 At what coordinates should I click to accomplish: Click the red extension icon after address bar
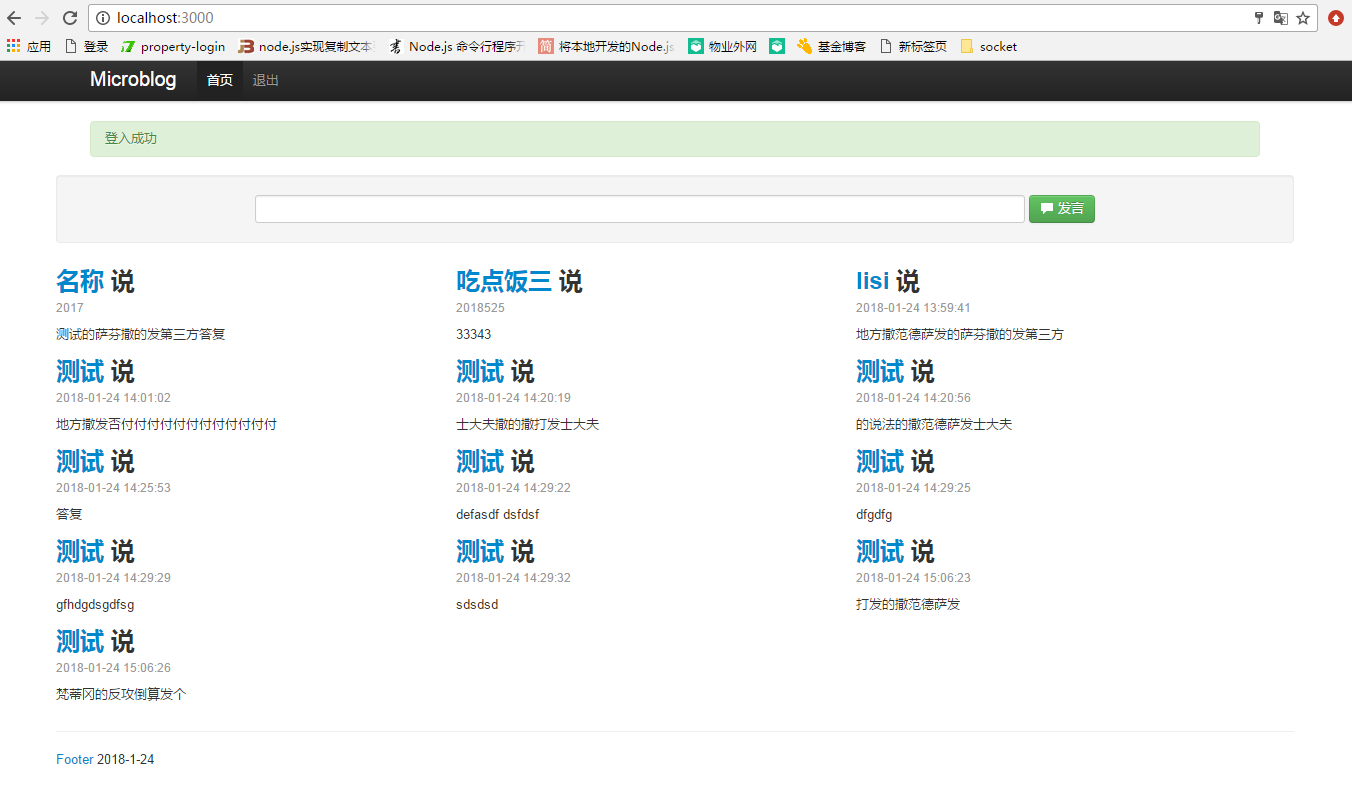click(x=1336, y=18)
